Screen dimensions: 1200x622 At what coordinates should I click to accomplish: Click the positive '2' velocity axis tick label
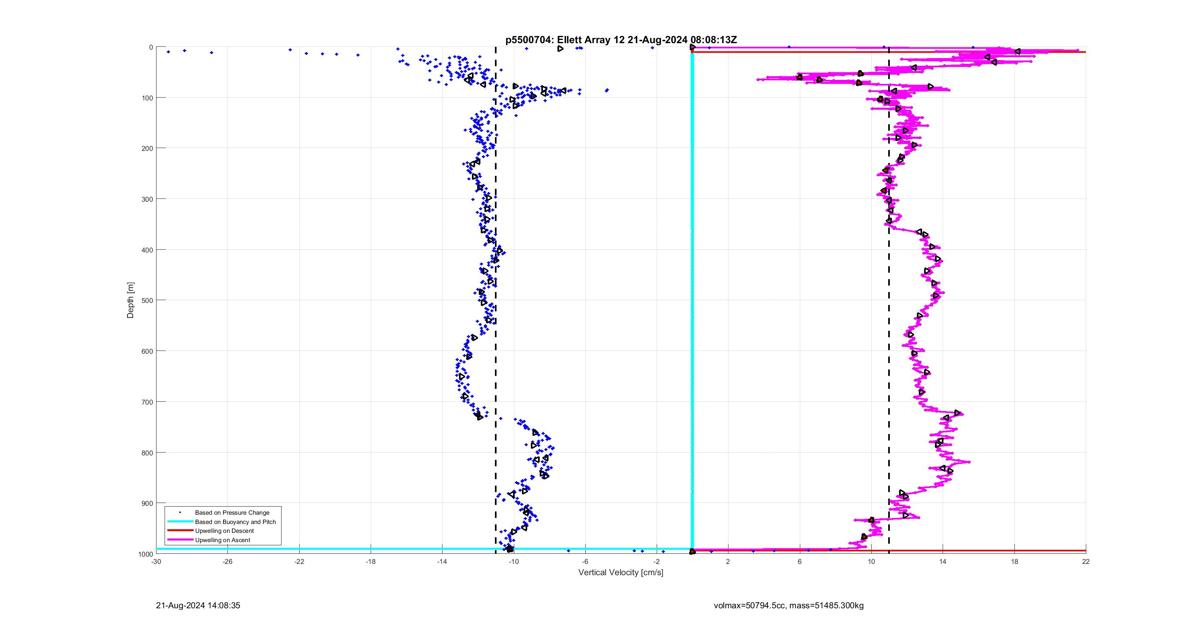(x=728, y=561)
